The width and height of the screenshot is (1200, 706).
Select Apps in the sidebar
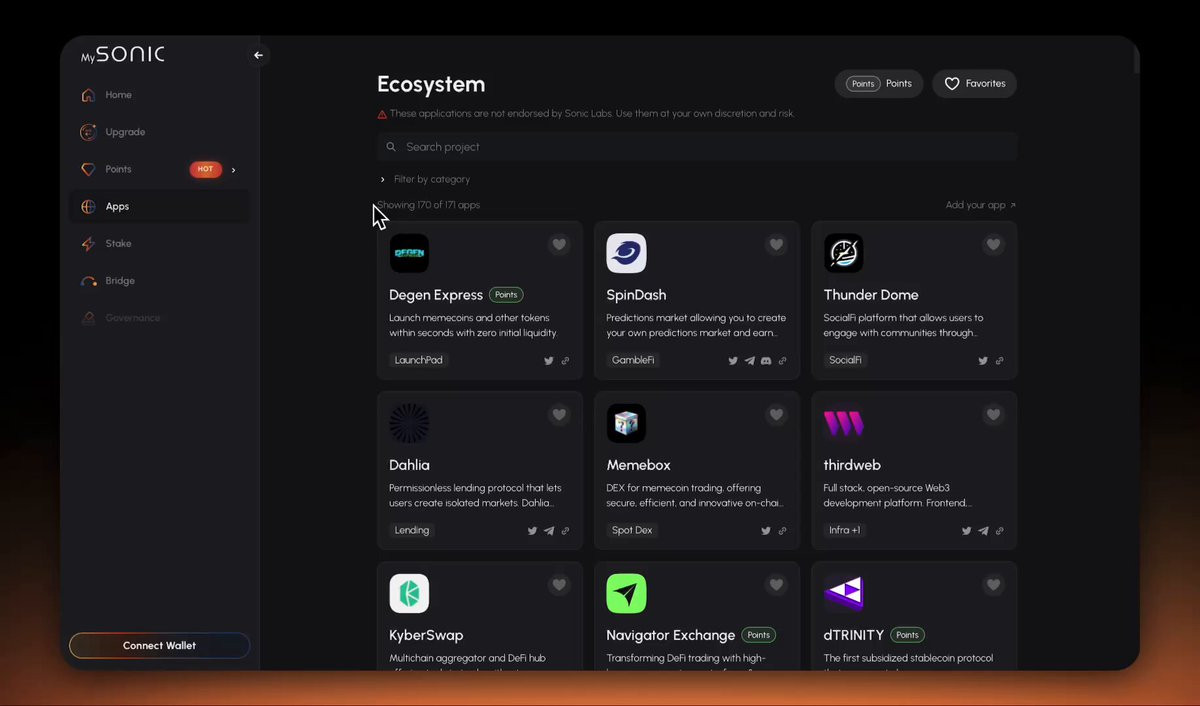[x=160, y=206]
